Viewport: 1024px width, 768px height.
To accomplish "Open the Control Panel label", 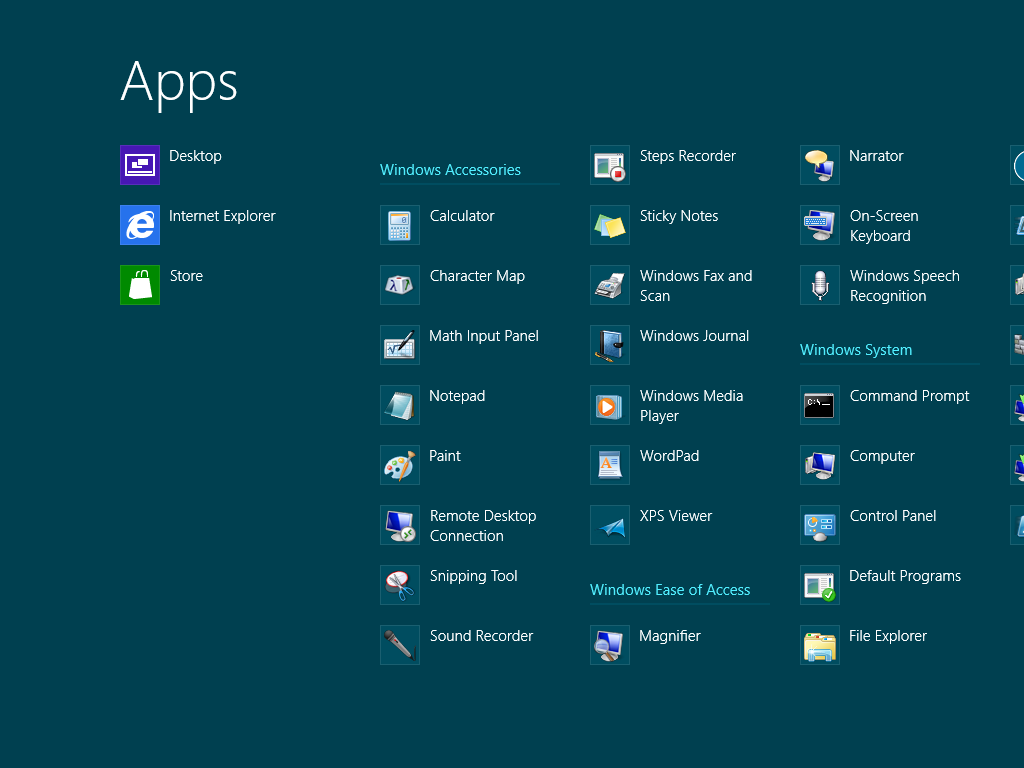I will (893, 516).
